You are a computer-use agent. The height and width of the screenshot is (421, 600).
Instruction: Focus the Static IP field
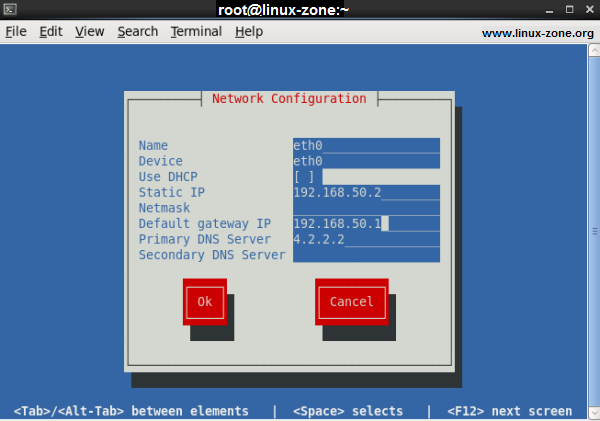click(x=366, y=193)
